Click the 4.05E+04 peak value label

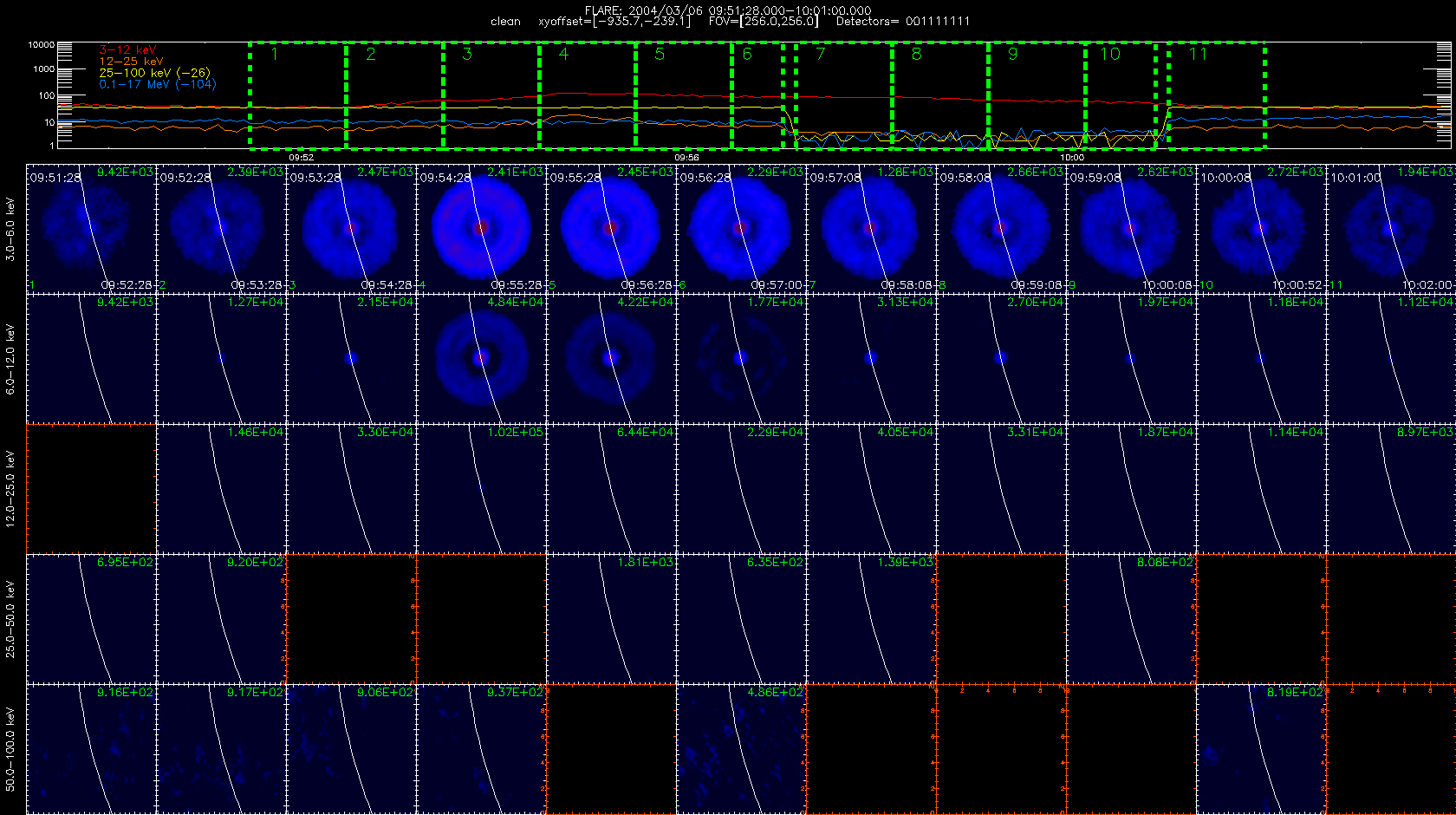click(x=905, y=432)
